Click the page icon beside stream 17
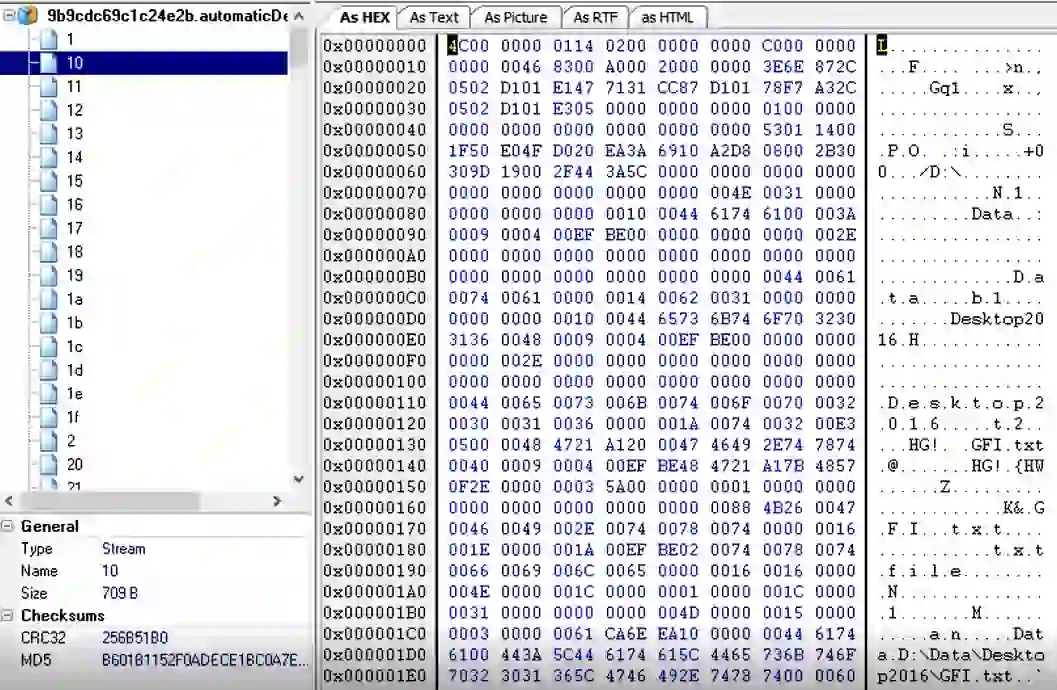1057x690 pixels. pos(49,228)
